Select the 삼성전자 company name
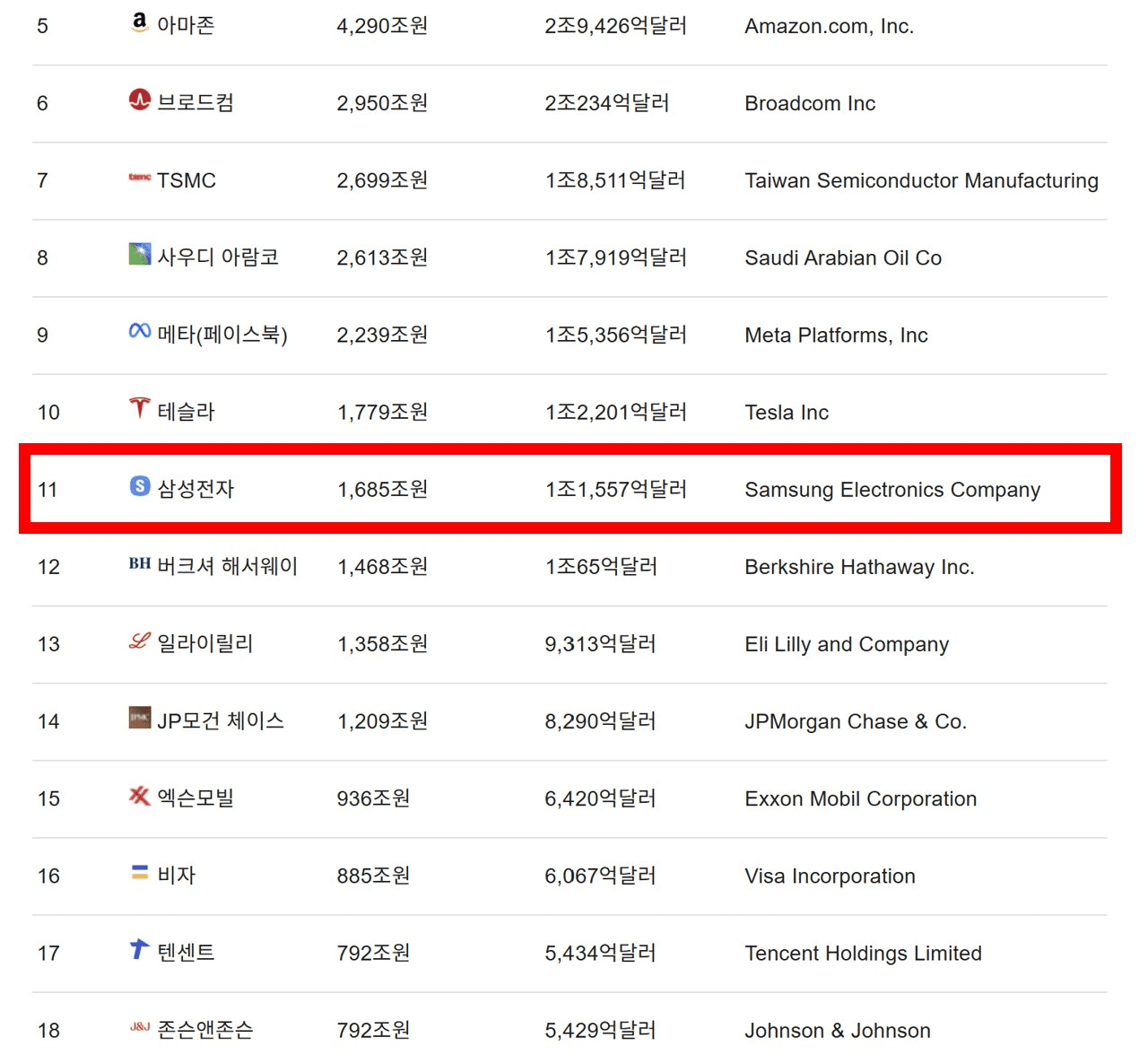Viewport: 1148px width, 1055px height. click(x=196, y=489)
